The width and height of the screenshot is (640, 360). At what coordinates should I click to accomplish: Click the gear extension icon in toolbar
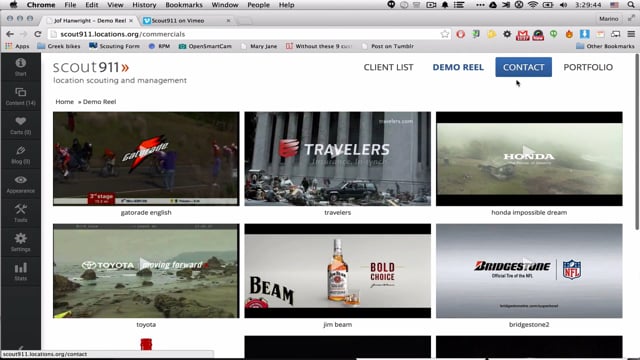[507, 34]
